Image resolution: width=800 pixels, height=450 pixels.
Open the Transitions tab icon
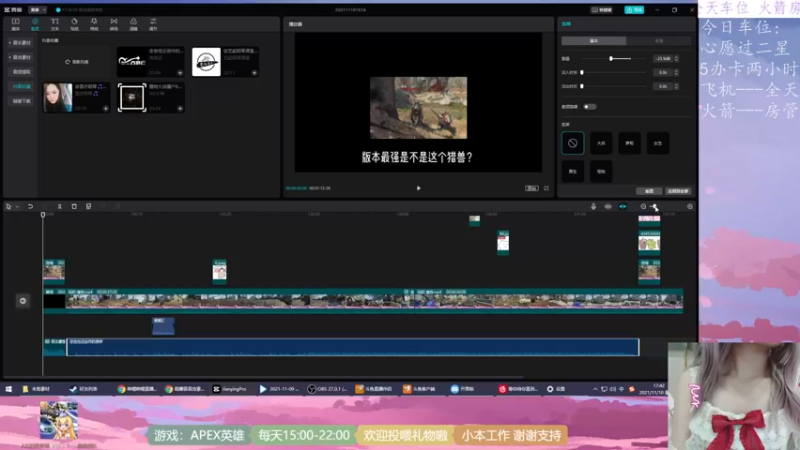(114, 23)
